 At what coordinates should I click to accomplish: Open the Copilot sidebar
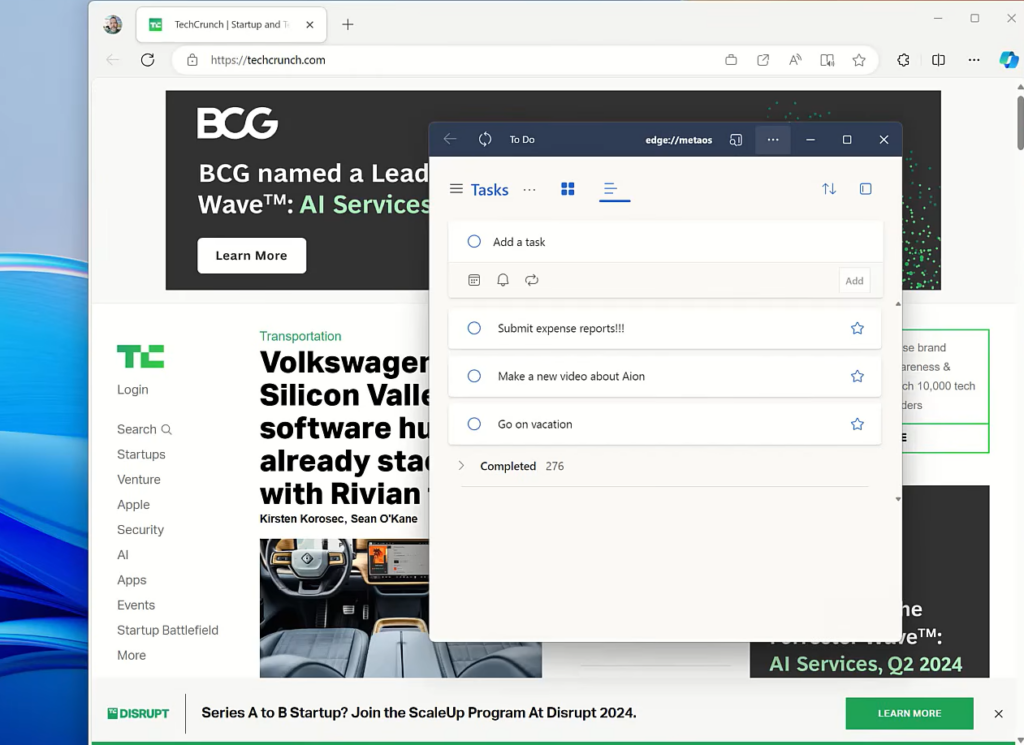[x=1008, y=60]
